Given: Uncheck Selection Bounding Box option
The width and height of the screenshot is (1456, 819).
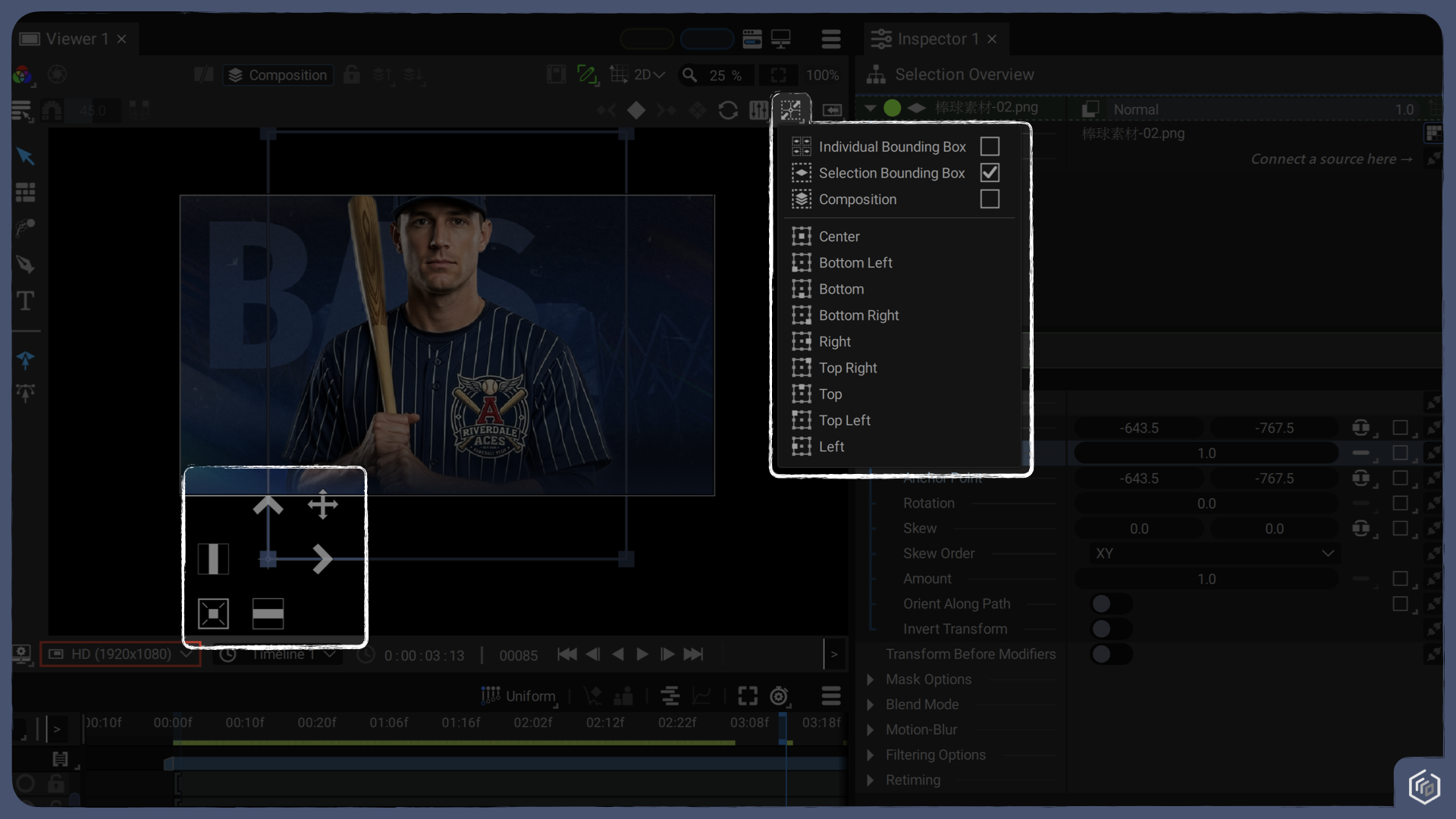Looking at the screenshot, I should pyautogui.click(x=990, y=173).
